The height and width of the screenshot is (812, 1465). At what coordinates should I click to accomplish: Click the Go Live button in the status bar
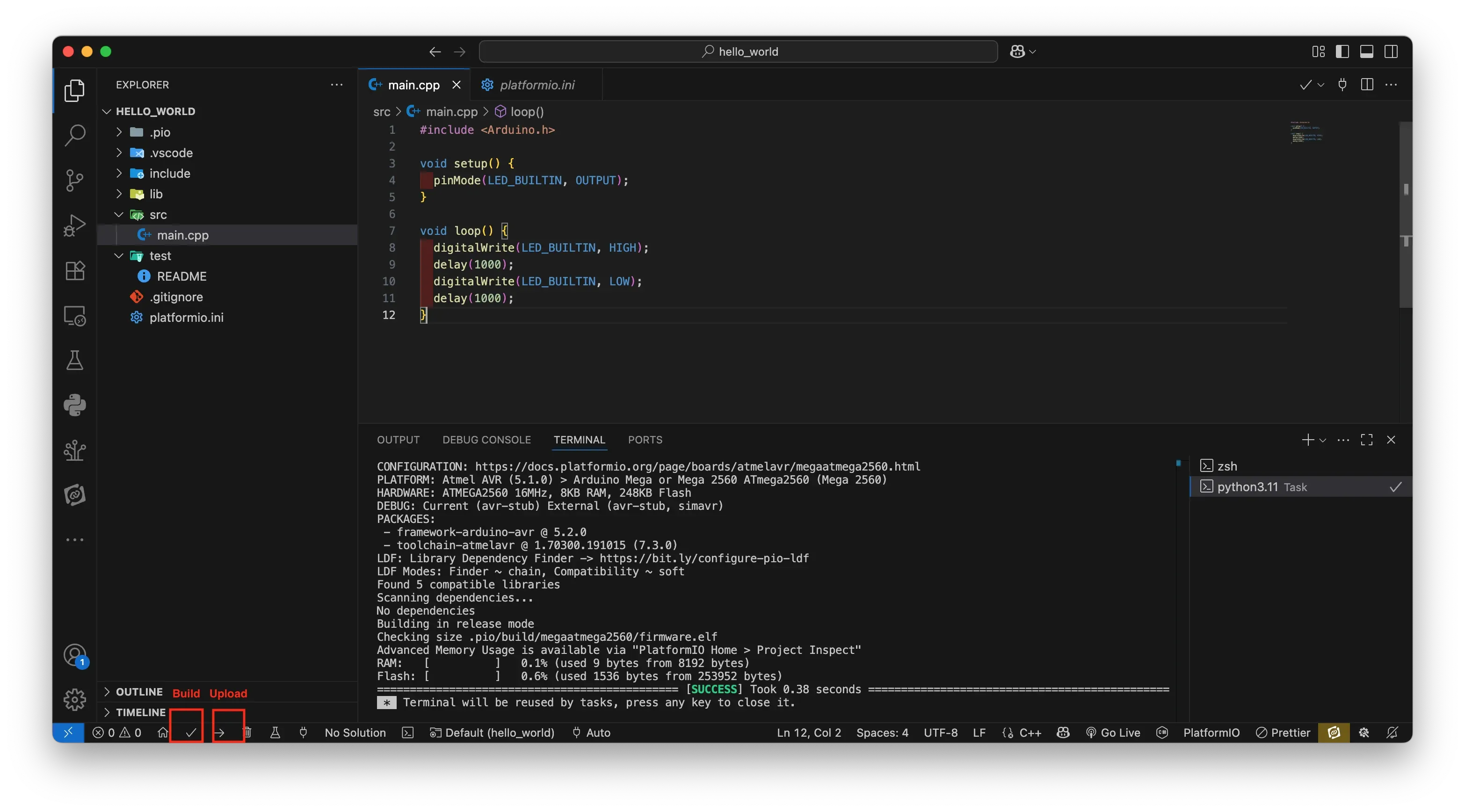[1113, 732]
